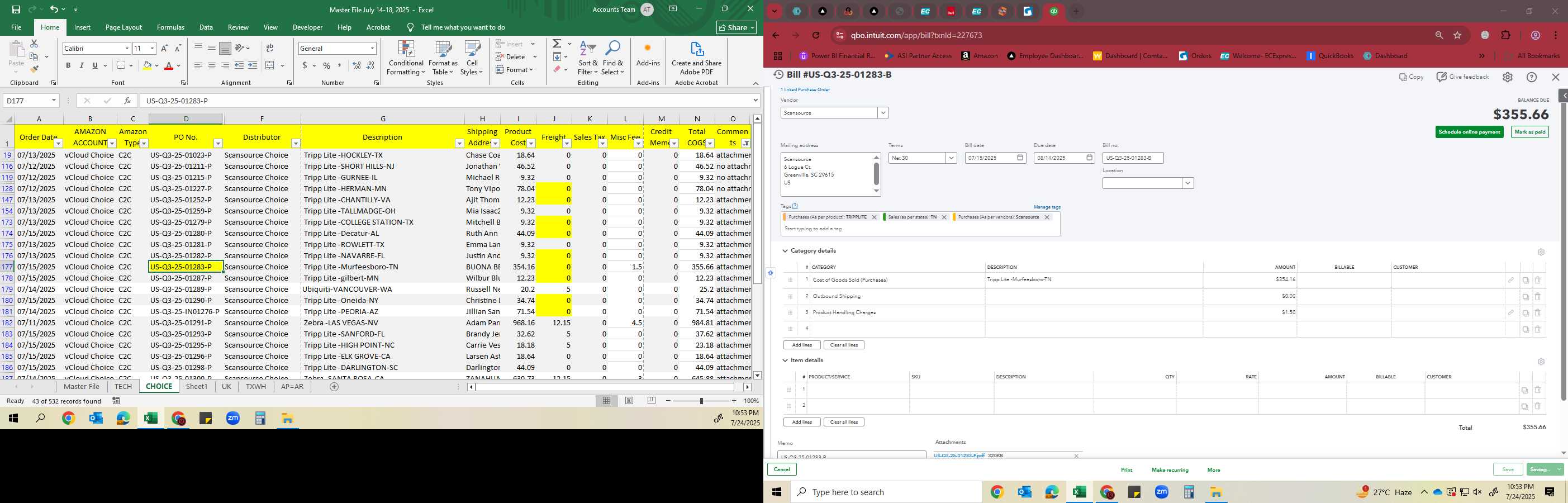Toggle Wrap Text in Alignment group
Screen dimensions: 1568x503
(x=270, y=48)
